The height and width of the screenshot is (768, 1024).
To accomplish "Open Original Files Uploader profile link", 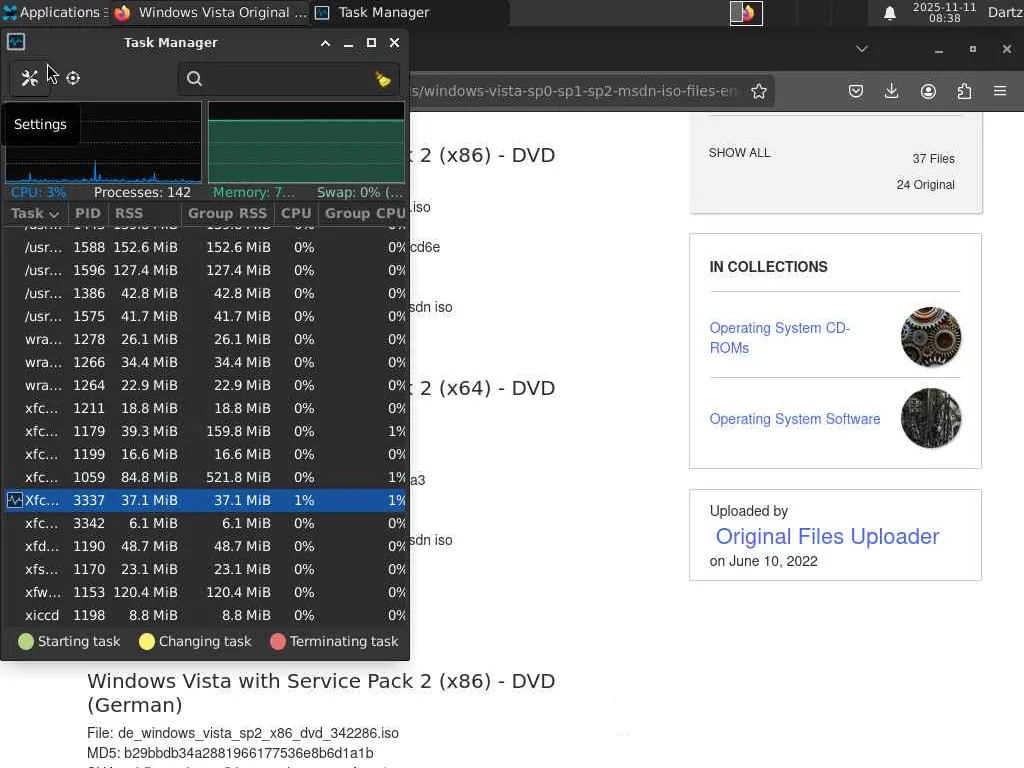I will 827,536.
